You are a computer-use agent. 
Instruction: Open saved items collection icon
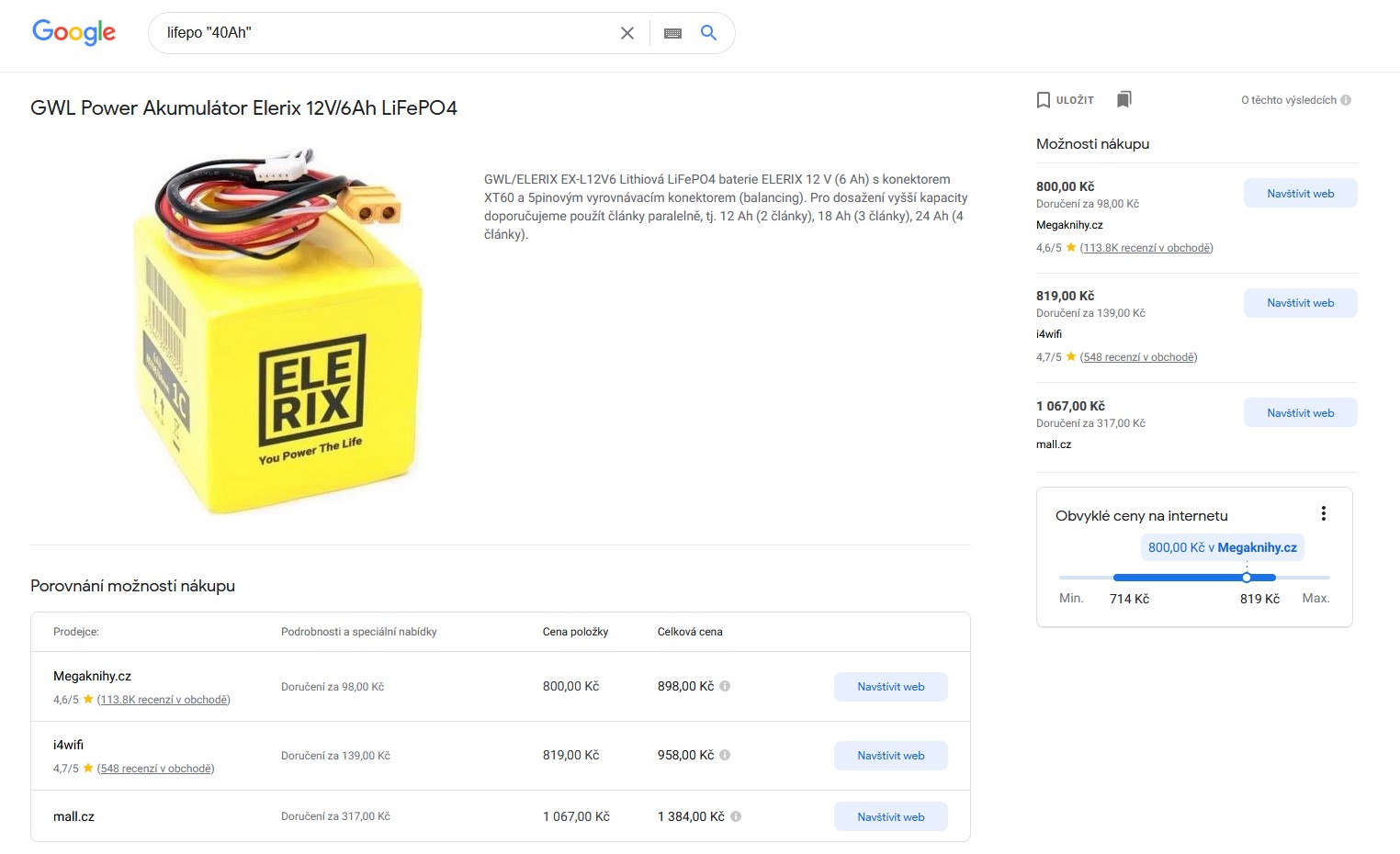(x=1124, y=99)
